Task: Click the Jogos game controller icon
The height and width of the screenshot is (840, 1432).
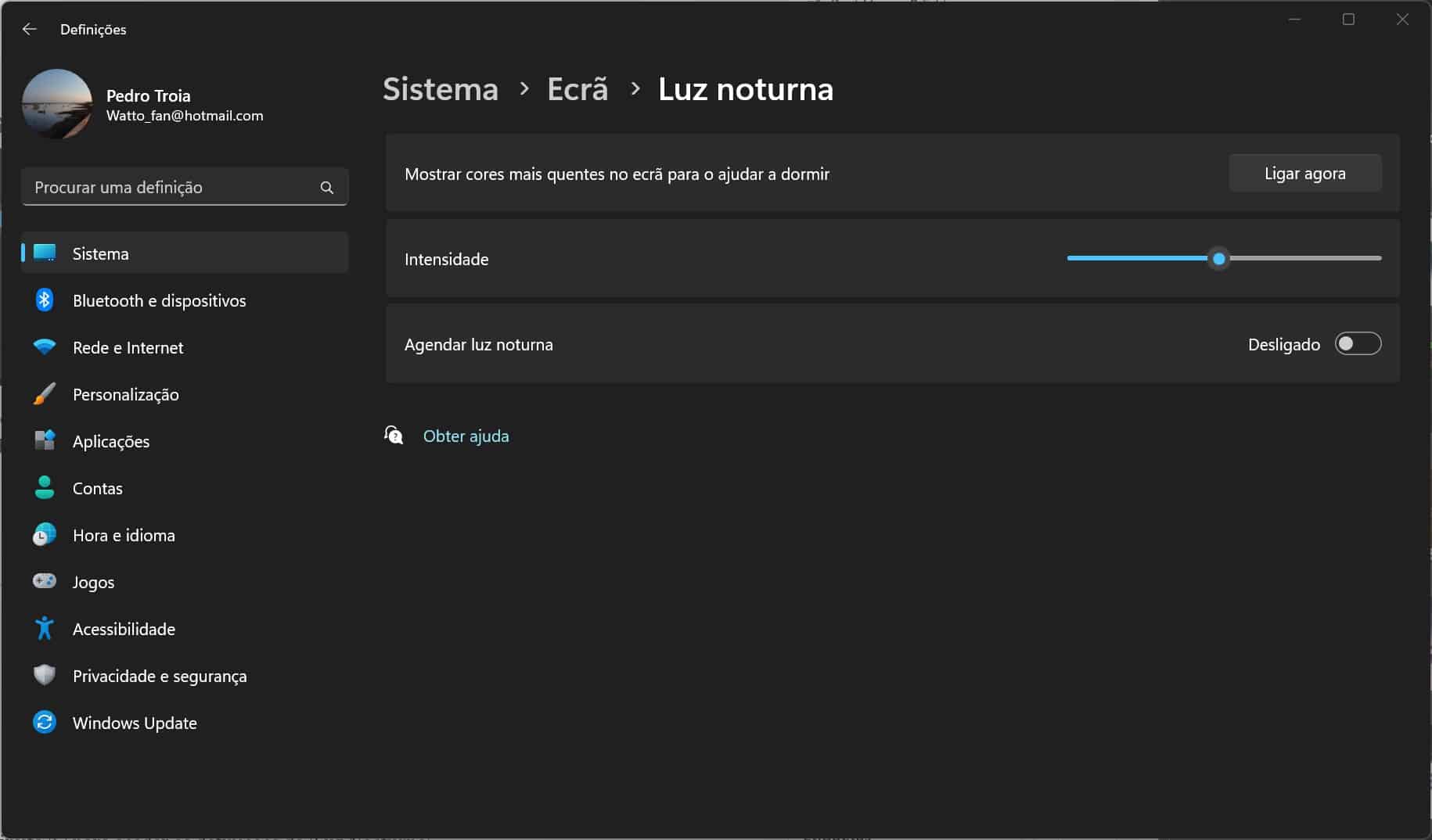Action: point(45,581)
